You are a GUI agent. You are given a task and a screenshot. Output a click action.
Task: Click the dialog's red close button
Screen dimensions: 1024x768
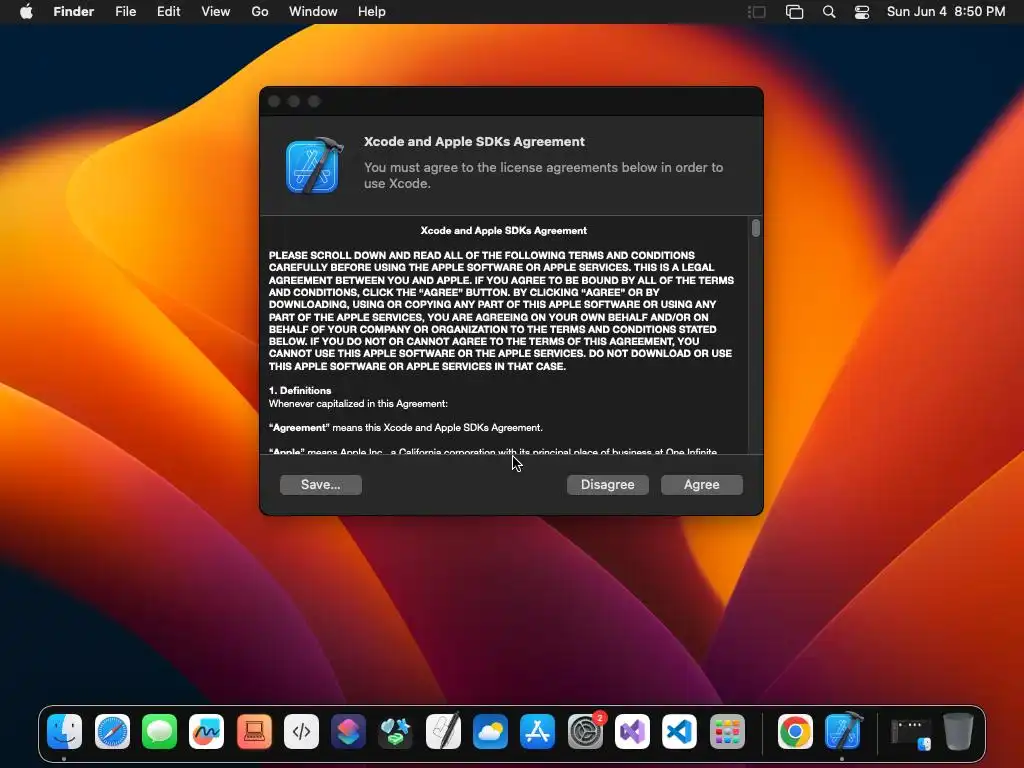[x=274, y=101]
